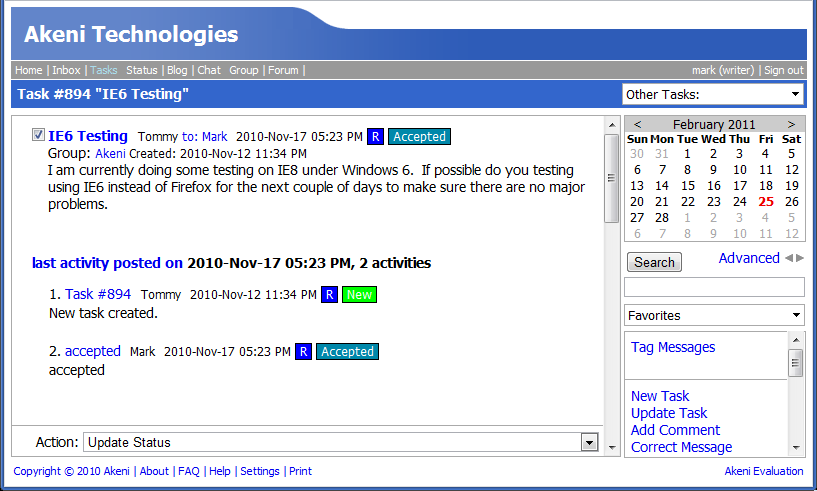The height and width of the screenshot is (491, 817).
Task: Open the Inbox menu item
Action: point(66,70)
